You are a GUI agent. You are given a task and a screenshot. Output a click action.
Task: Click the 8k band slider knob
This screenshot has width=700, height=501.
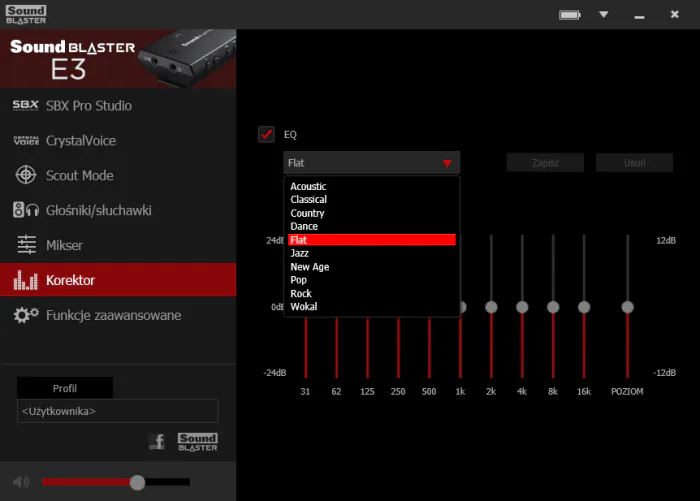tap(553, 307)
